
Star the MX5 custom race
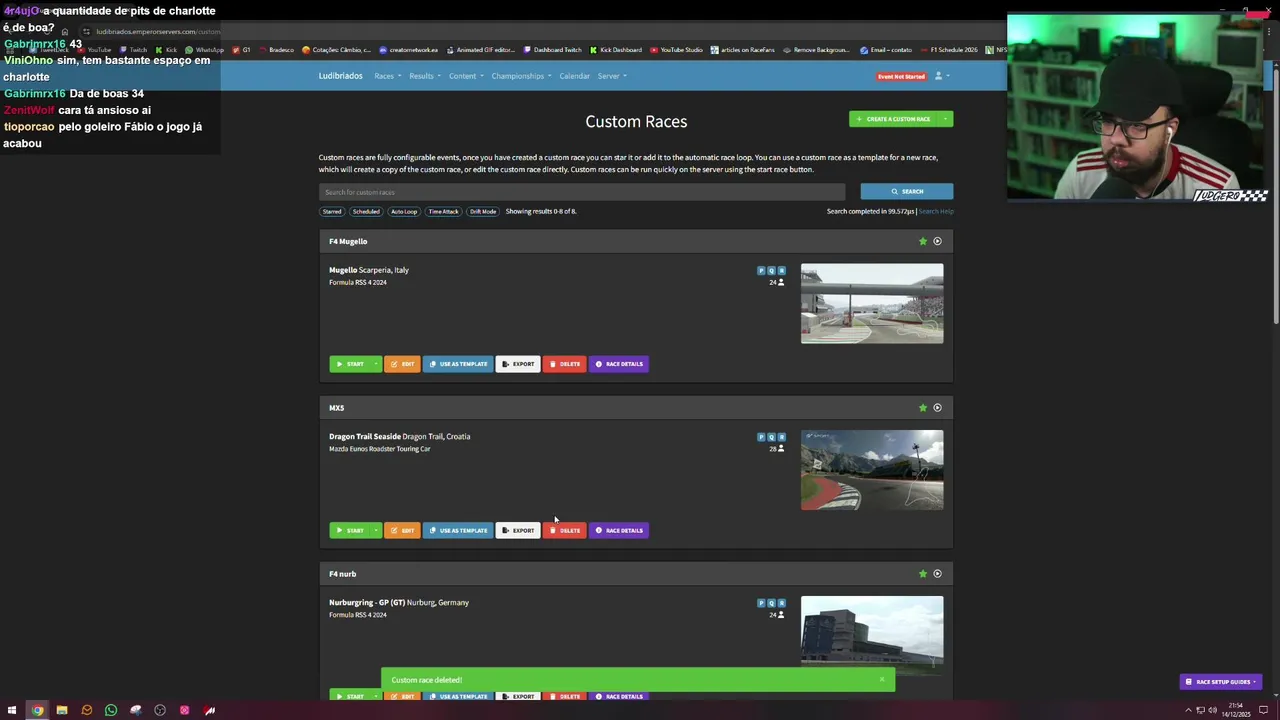pyautogui.click(x=923, y=407)
